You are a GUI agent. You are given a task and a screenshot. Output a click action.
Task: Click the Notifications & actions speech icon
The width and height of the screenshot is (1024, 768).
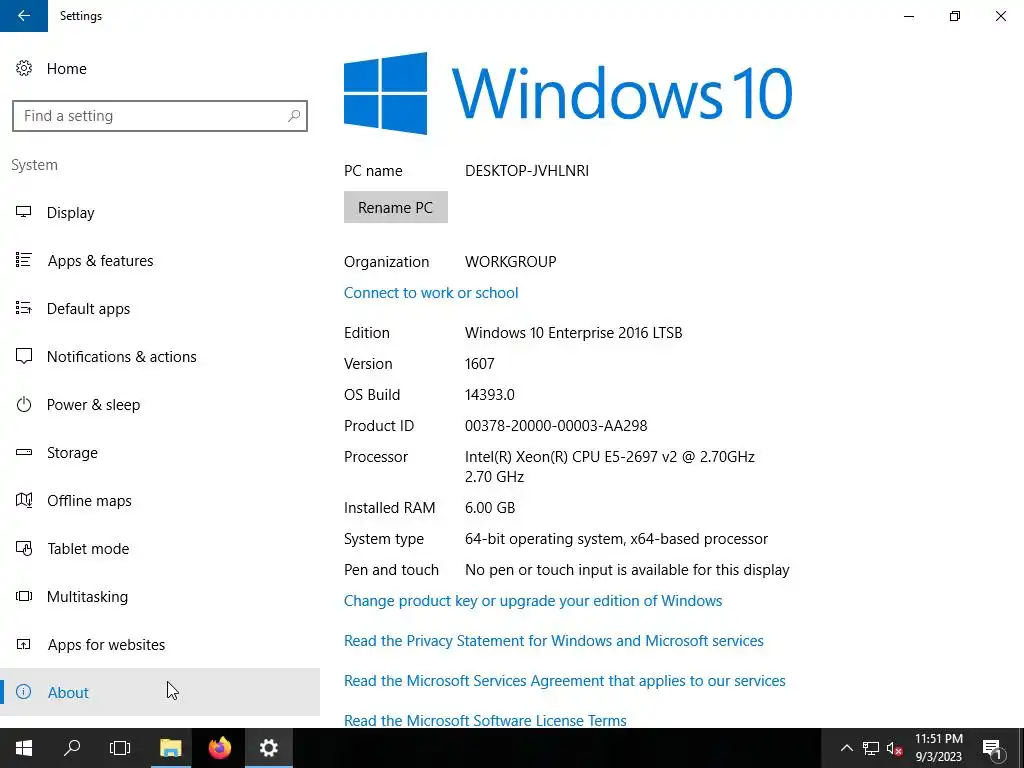[x=24, y=357]
